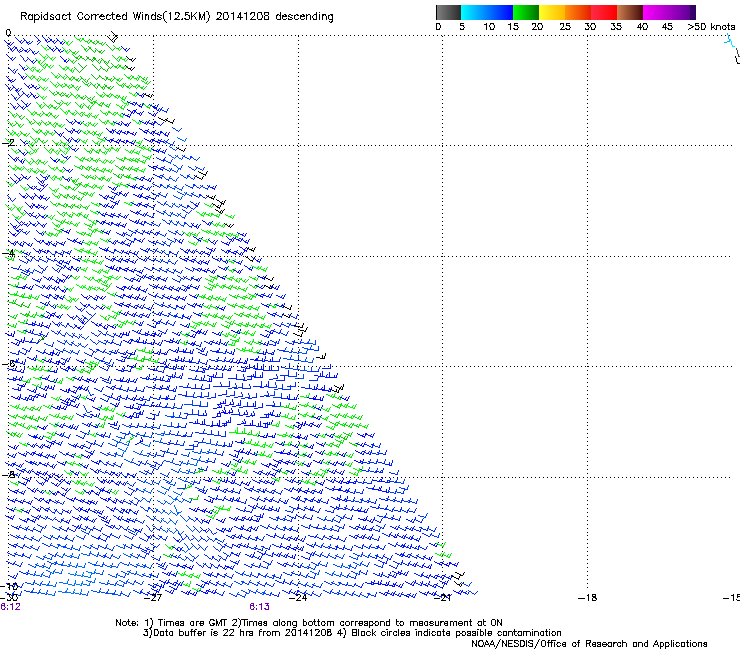Click the blue 5-15 knots legend band
The image size is (740, 650).
coord(487,12)
